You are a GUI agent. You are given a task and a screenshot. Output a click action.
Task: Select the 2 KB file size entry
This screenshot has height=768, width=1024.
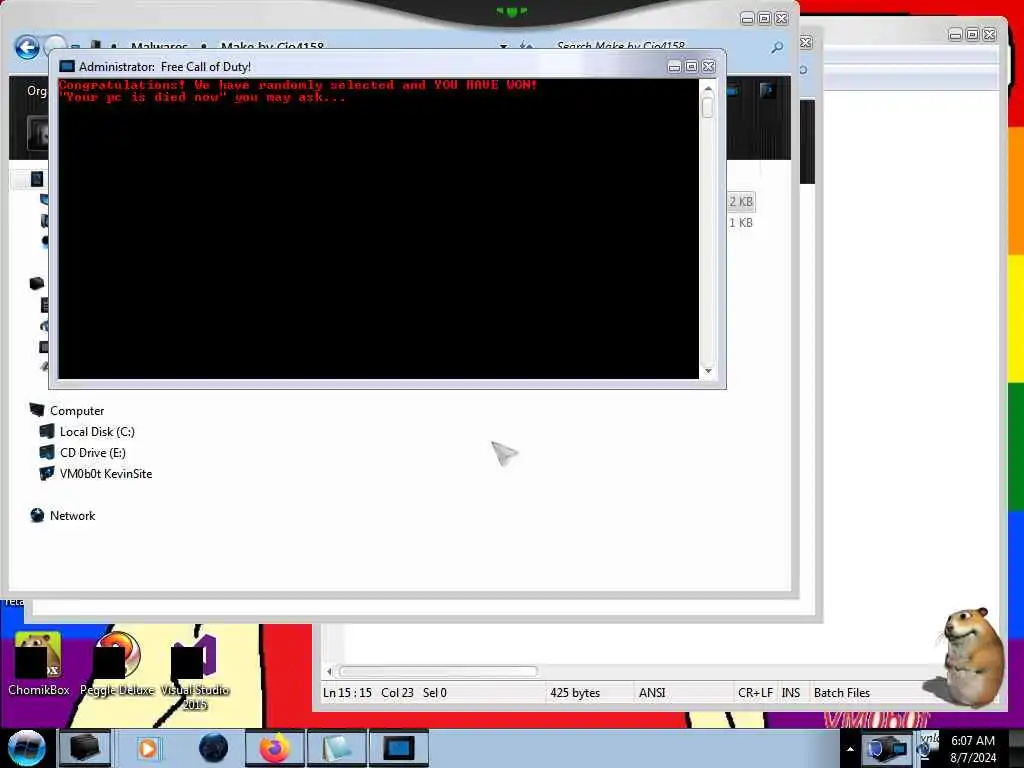click(x=741, y=202)
